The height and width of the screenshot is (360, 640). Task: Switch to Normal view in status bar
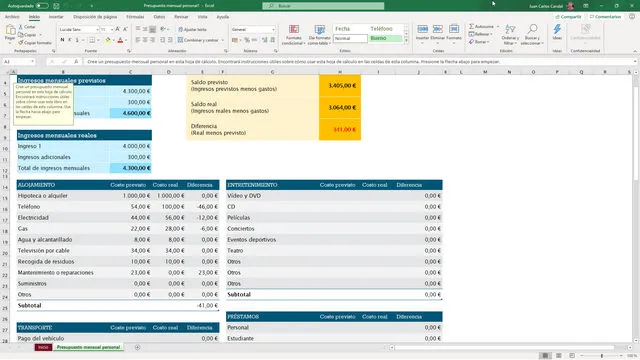pos(545,356)
